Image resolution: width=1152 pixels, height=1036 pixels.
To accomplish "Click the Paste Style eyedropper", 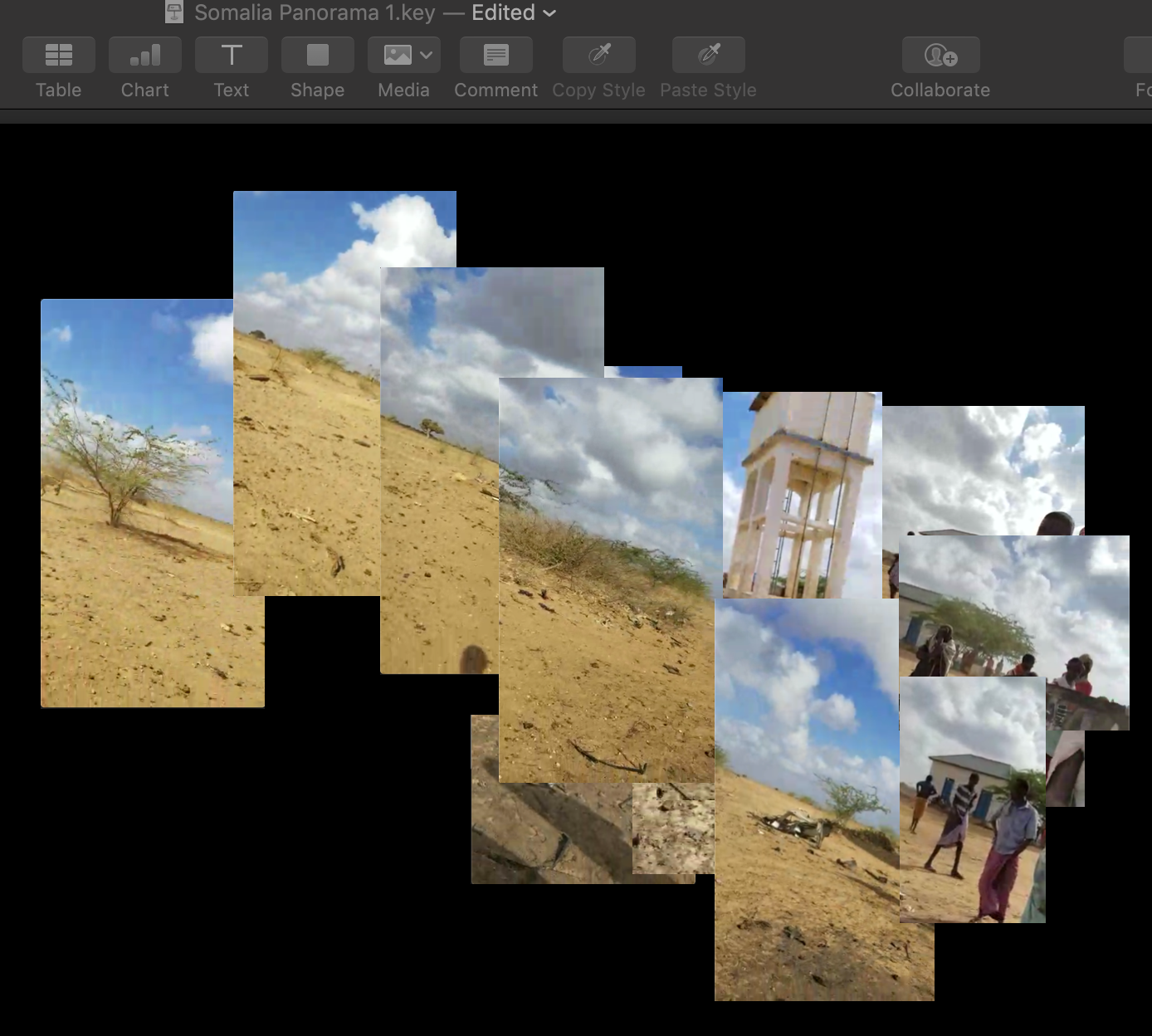I will 709,55.
